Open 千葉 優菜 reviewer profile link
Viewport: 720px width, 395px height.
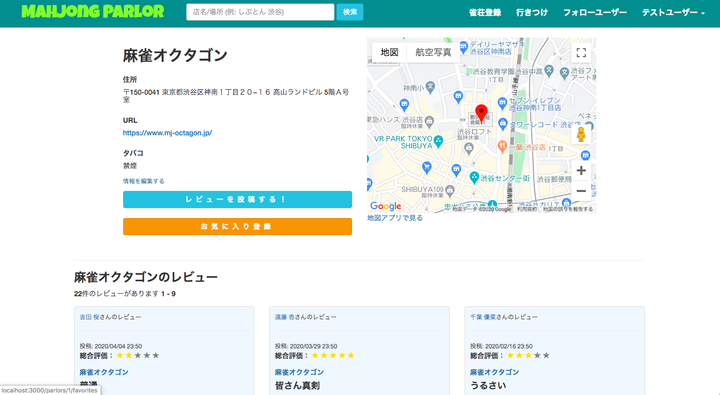click(x=483, y=317)
